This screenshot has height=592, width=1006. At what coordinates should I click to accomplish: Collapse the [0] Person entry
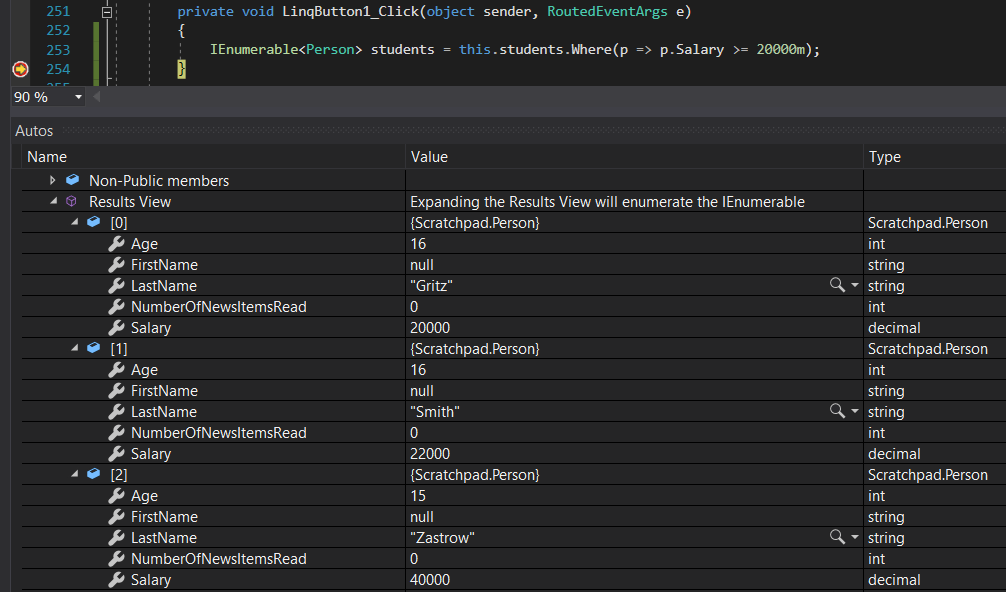[x=74, y=222]
